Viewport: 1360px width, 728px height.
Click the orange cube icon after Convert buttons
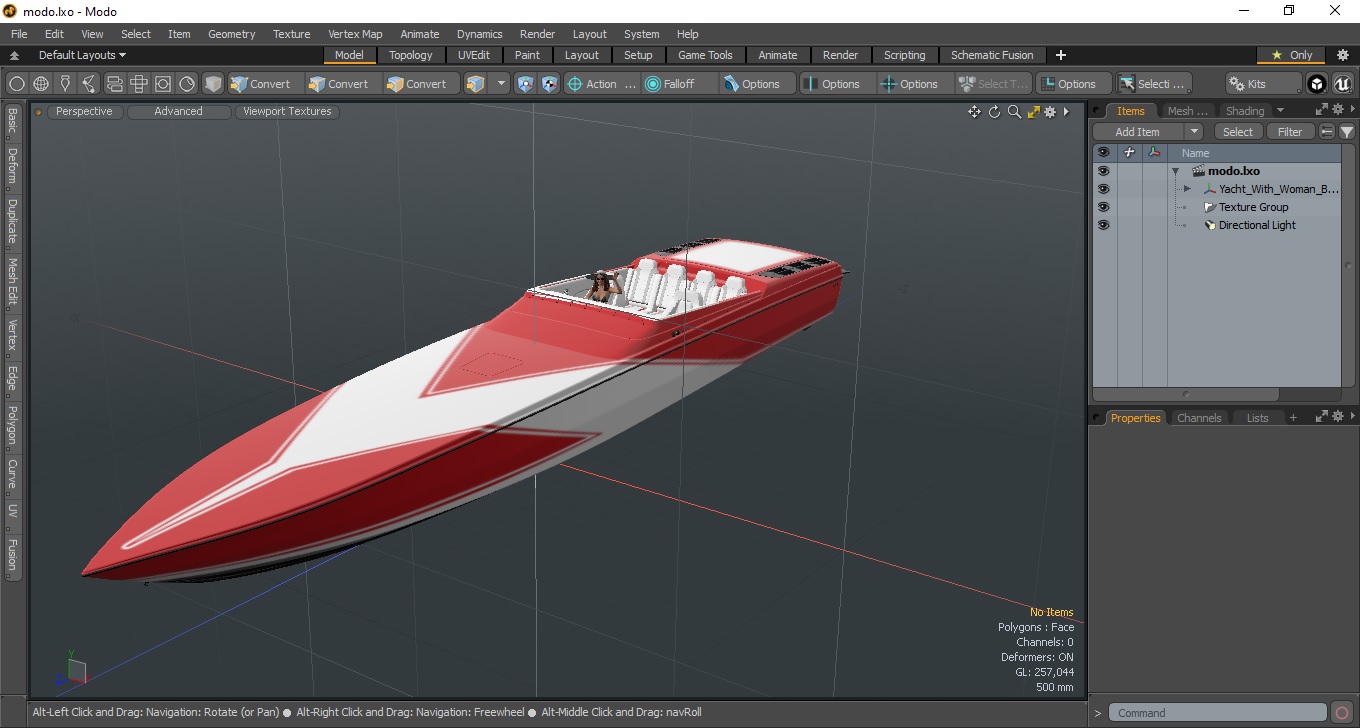[x=476, y=84]
